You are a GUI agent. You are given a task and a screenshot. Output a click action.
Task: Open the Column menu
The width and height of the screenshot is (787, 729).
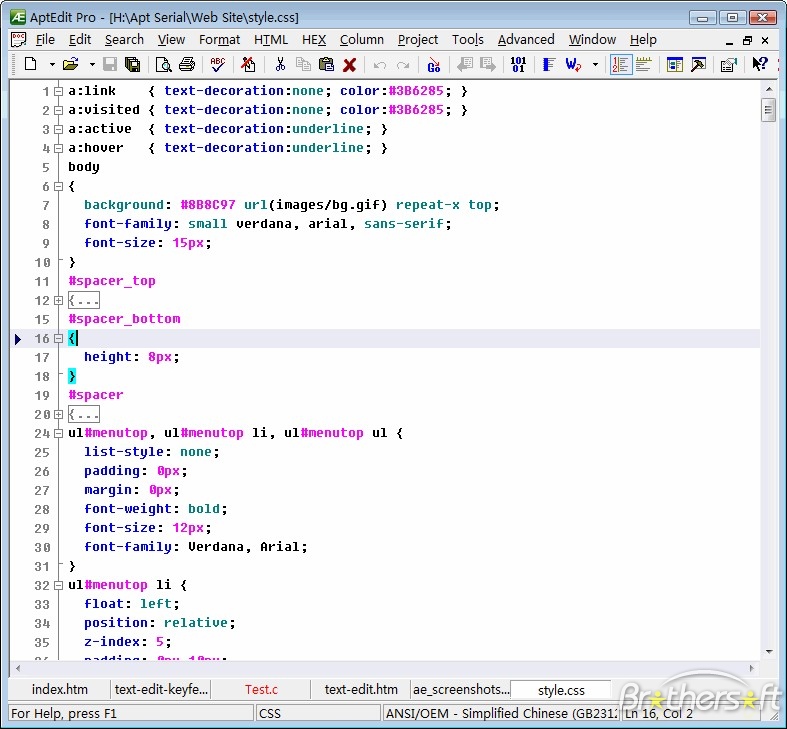click(361, 40)
